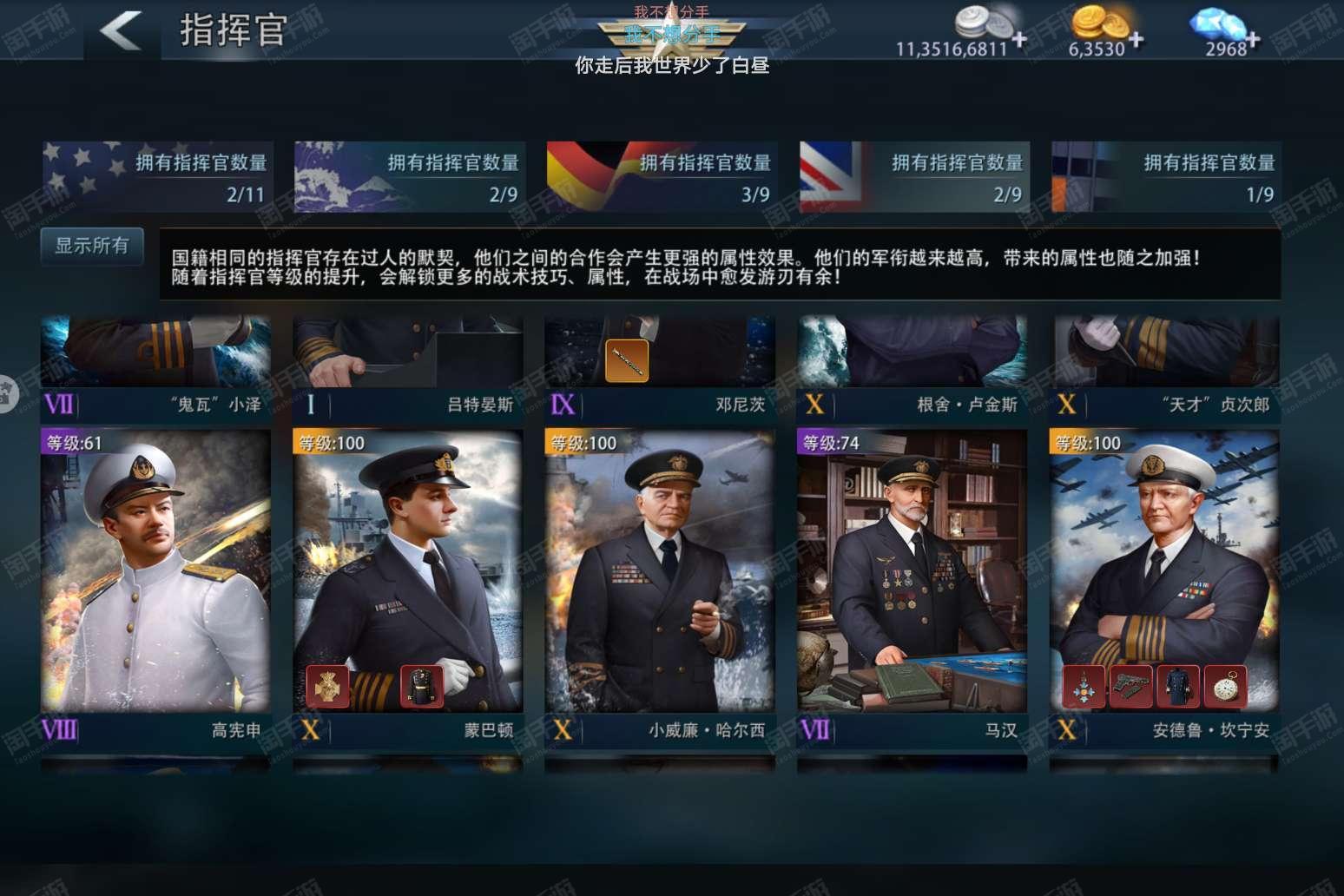Add diamonds with plus icon
Screen dimensions: 1344x896
(1253, 40)
